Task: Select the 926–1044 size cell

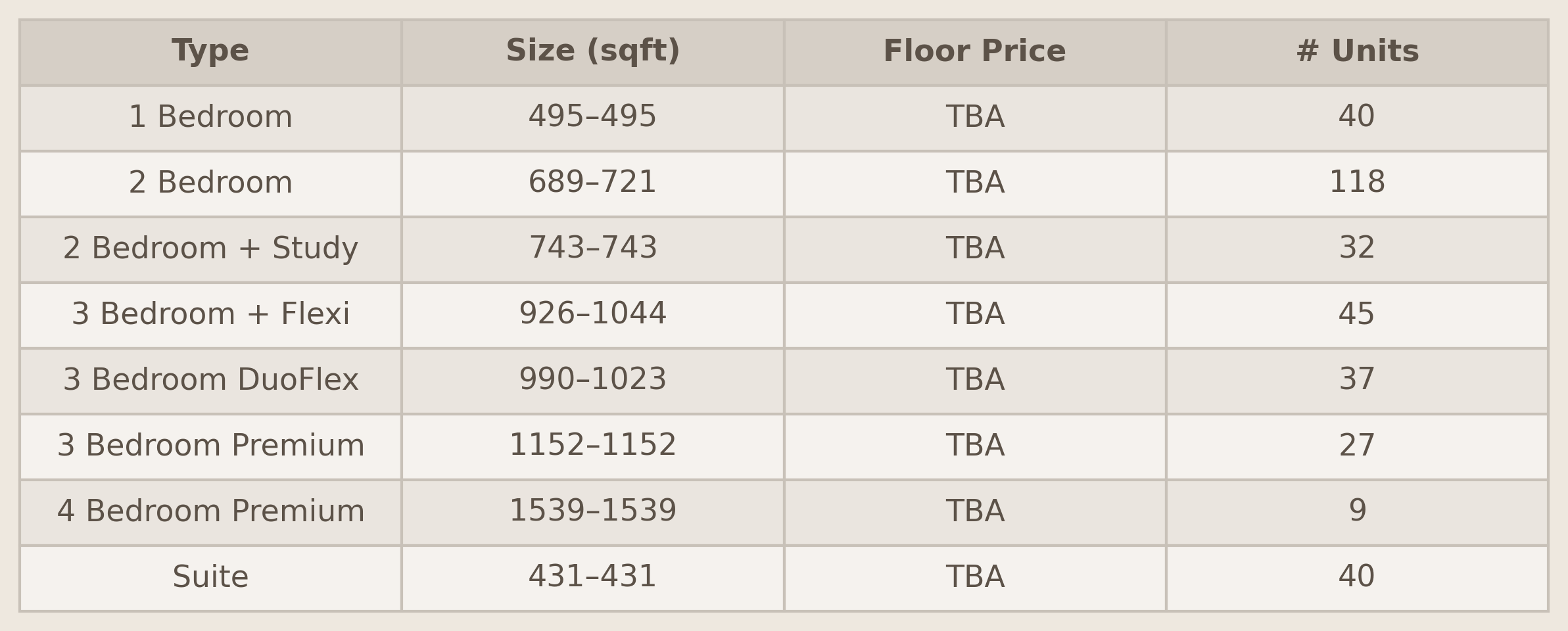Action: (x=592, y=315)
